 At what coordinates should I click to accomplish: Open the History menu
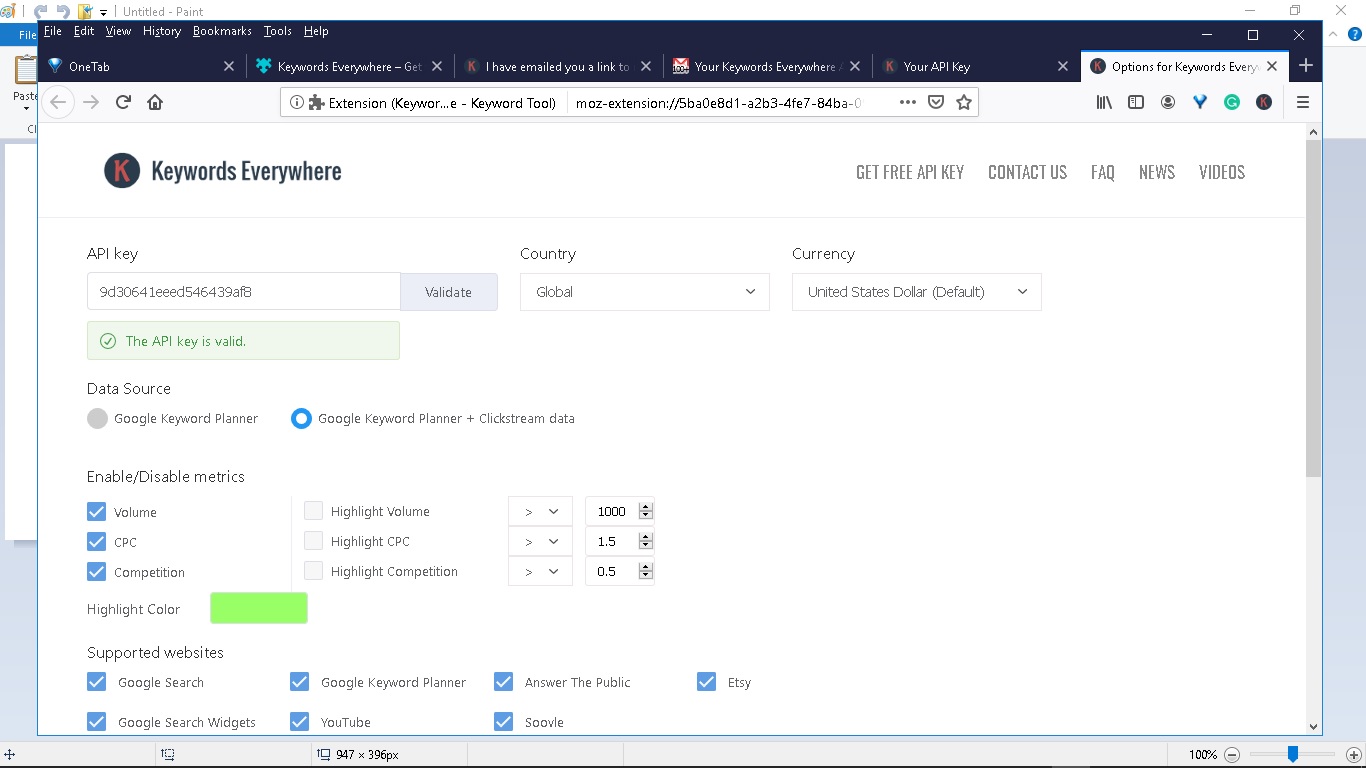pos(162,31)
